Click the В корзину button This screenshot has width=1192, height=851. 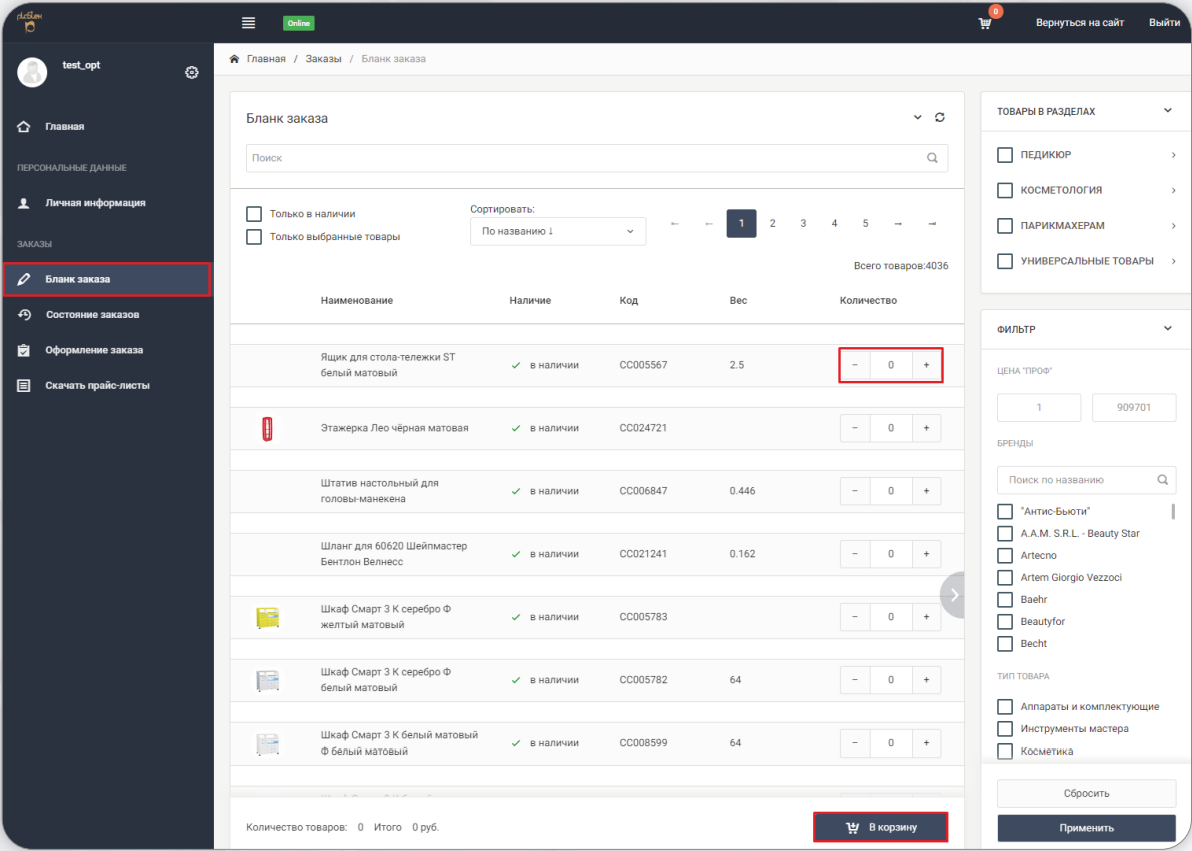tap(880, 827)
